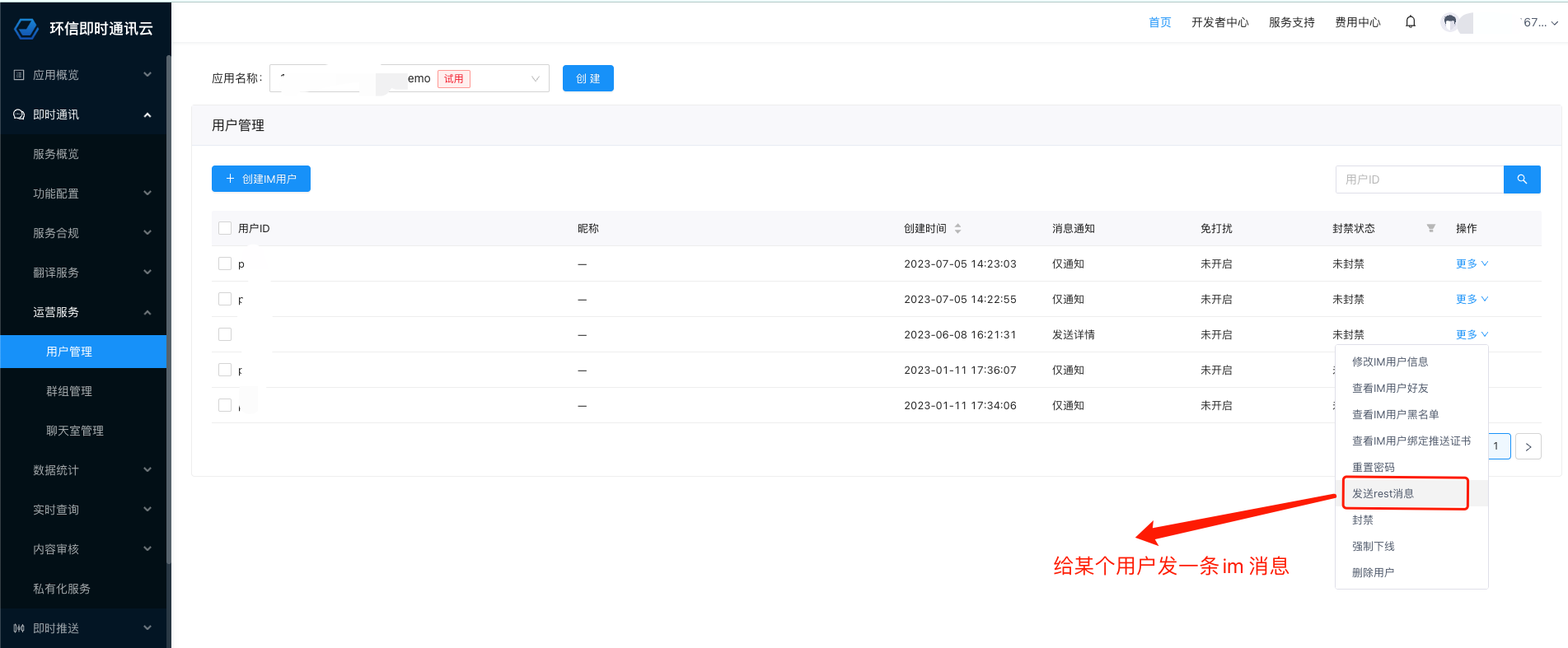1568x648 pixels.
Task: Open 服务支持 in the top navigation
Action: coord(1291,22)
